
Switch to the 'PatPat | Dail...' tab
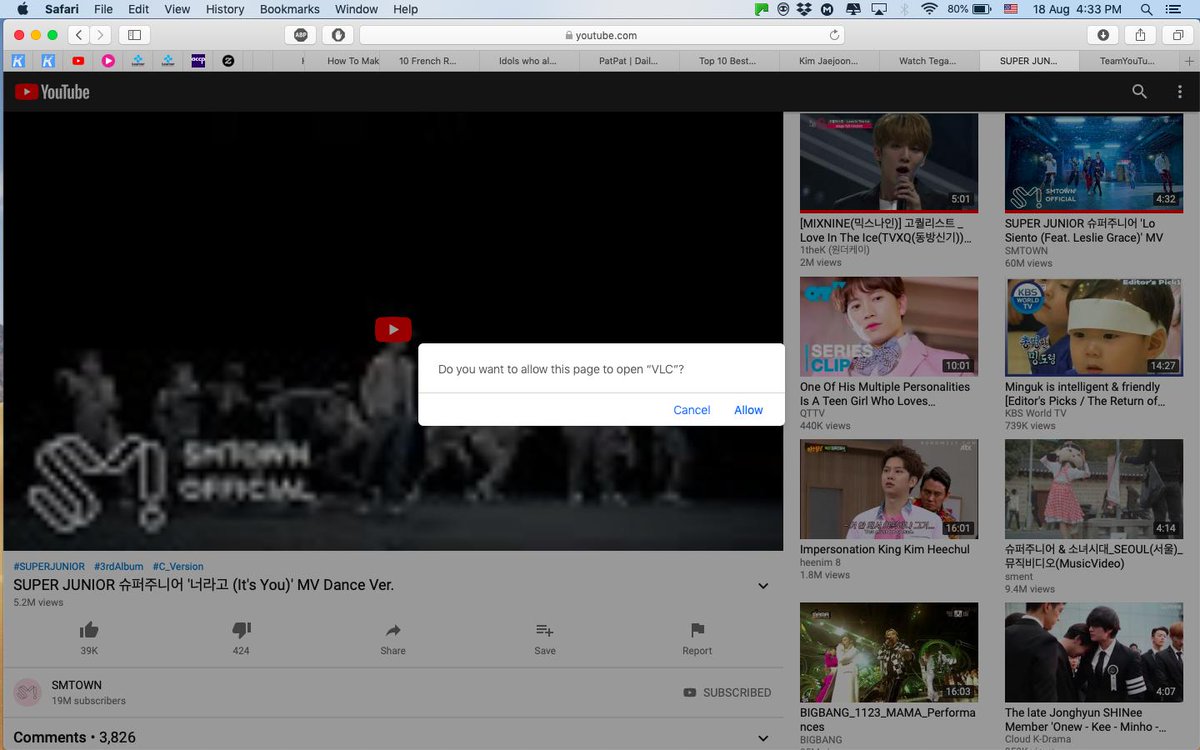pyautogui.click(x=628, y=61)
